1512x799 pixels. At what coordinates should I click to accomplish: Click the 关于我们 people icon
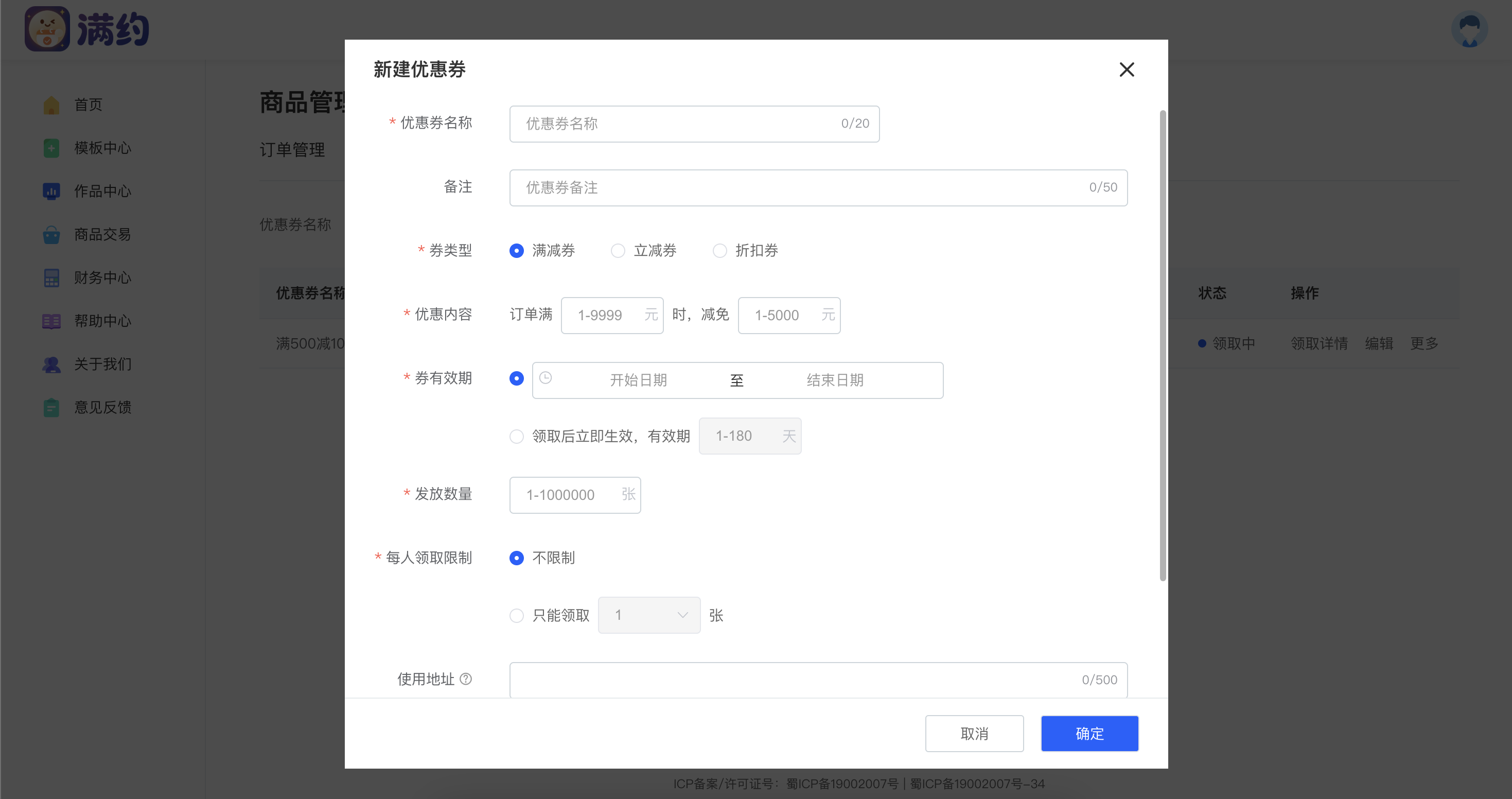tap(51, 364)
